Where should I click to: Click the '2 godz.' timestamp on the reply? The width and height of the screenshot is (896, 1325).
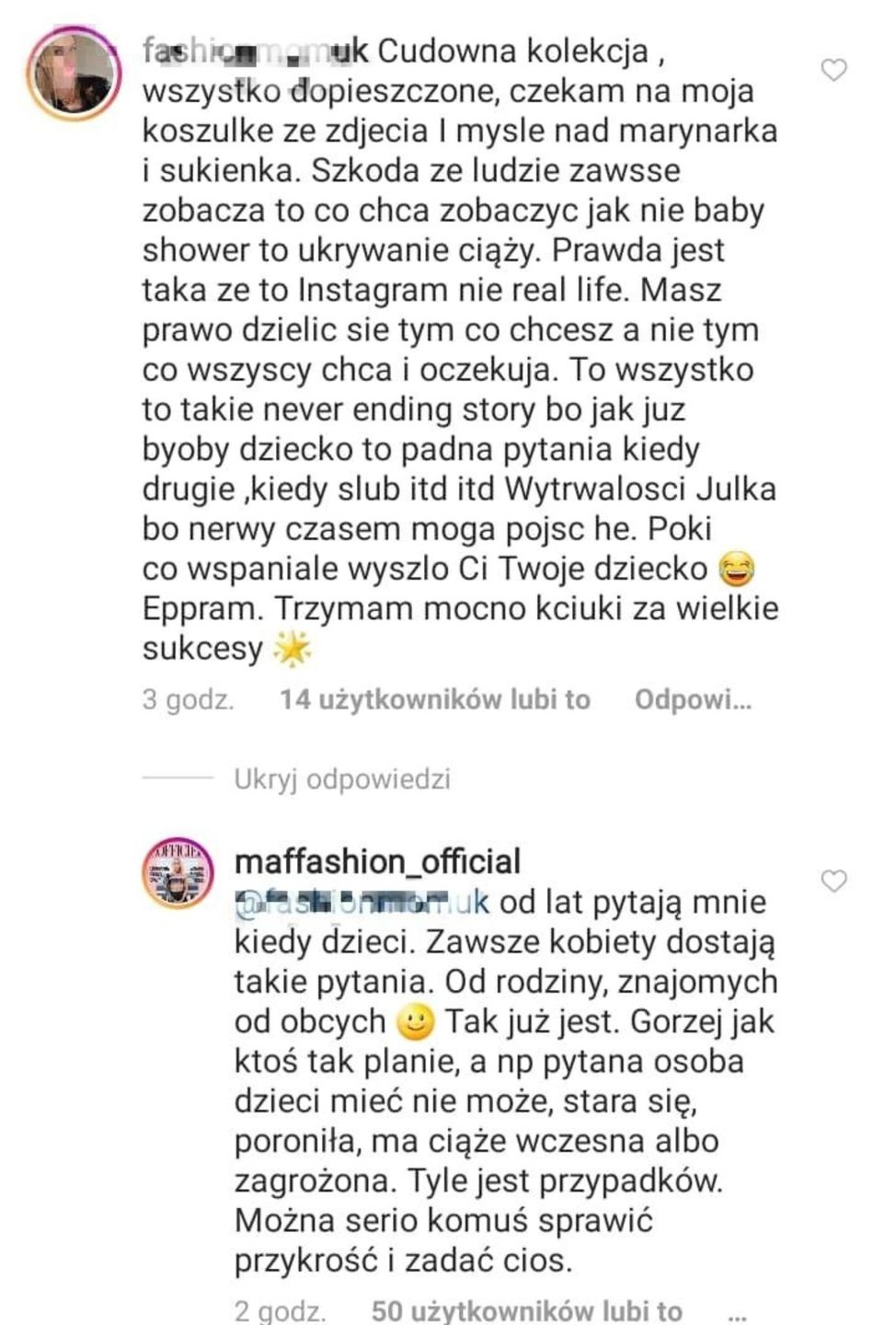[x=281, y=1310]
